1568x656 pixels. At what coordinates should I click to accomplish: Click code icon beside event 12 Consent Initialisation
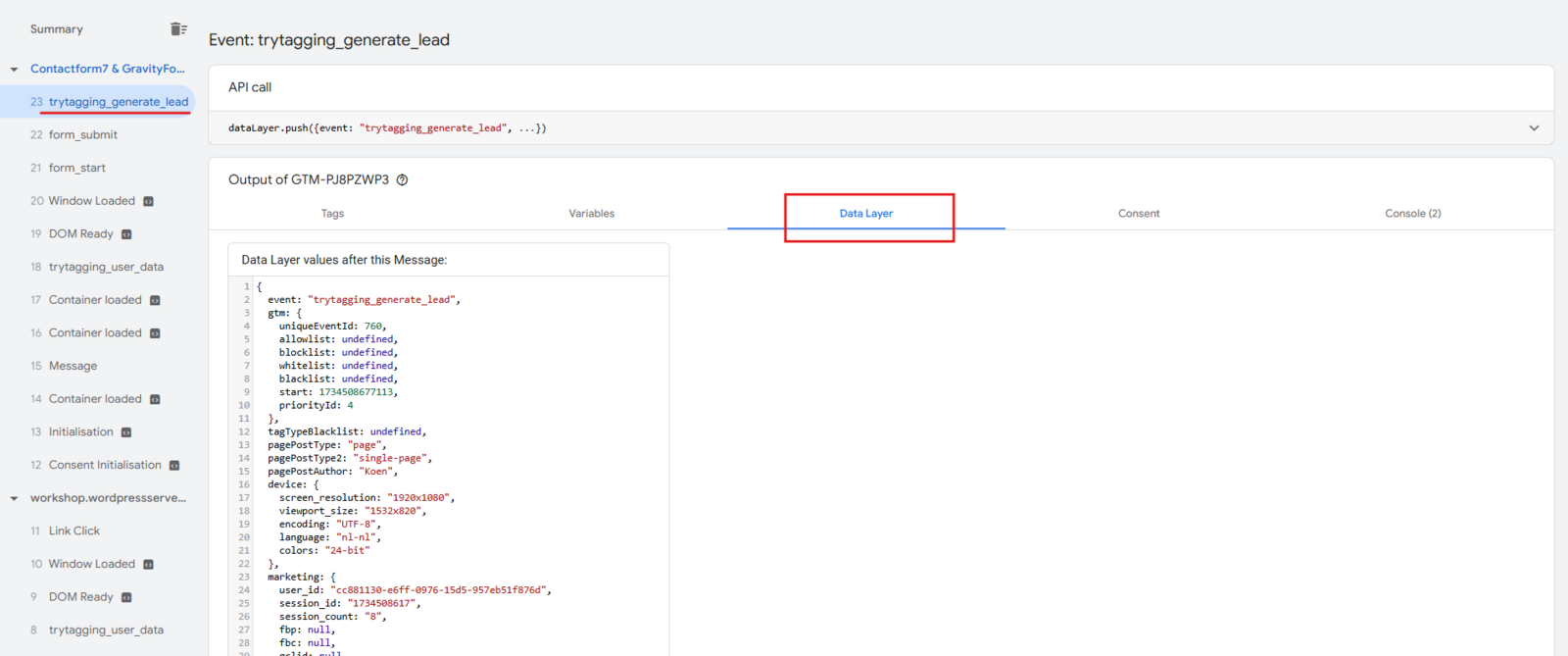coord(174,466)
